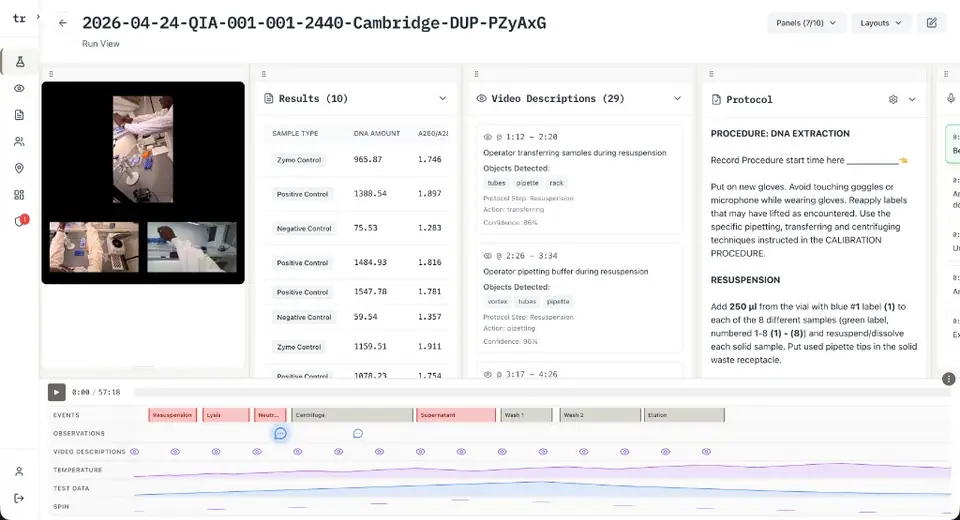
Task: Jump to Centrifuge event on timeline
Action: coord(352,415)
